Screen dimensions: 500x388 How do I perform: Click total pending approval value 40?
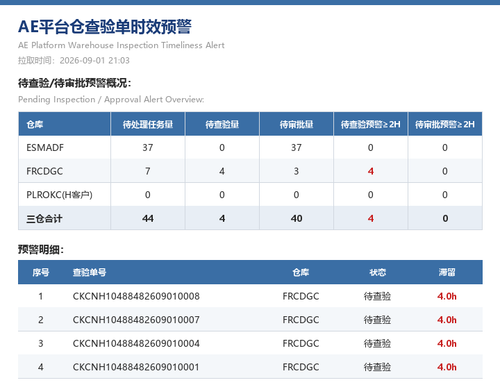click(296, 219)
